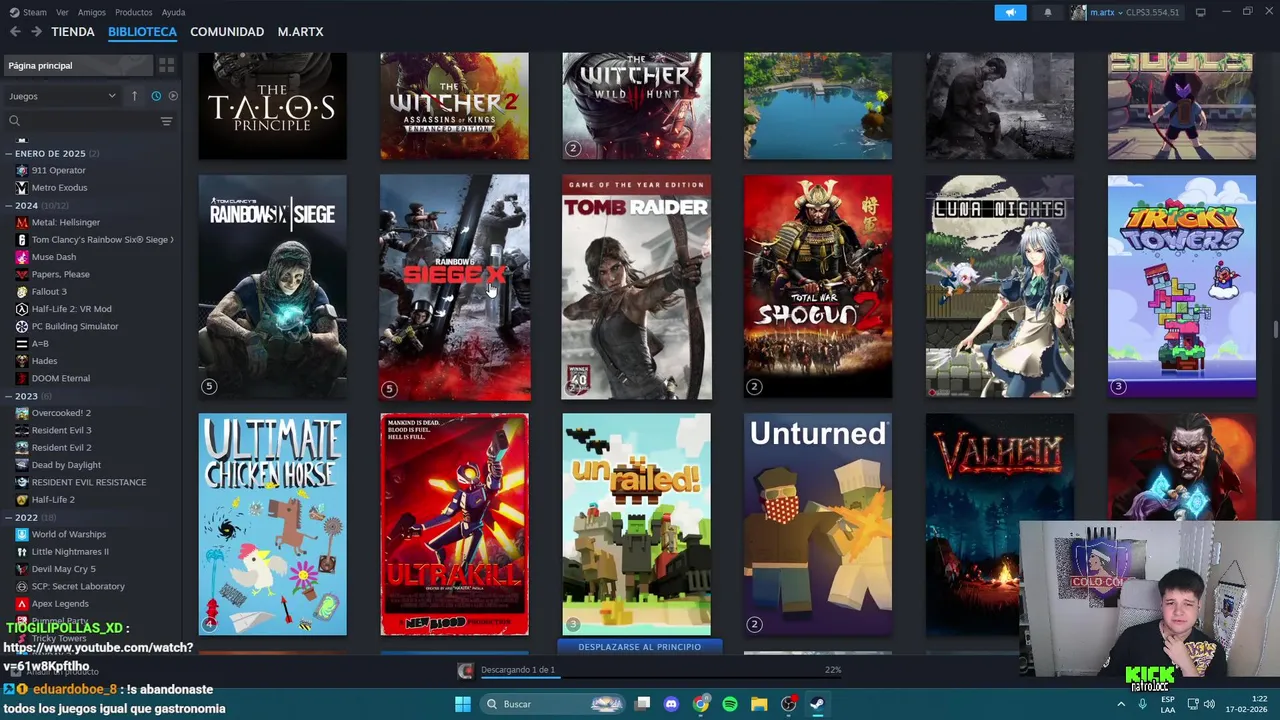Open the Ver menu
Image resolution: width=1280 pixels, height=720 pixels.
click(x=62, y=12)
